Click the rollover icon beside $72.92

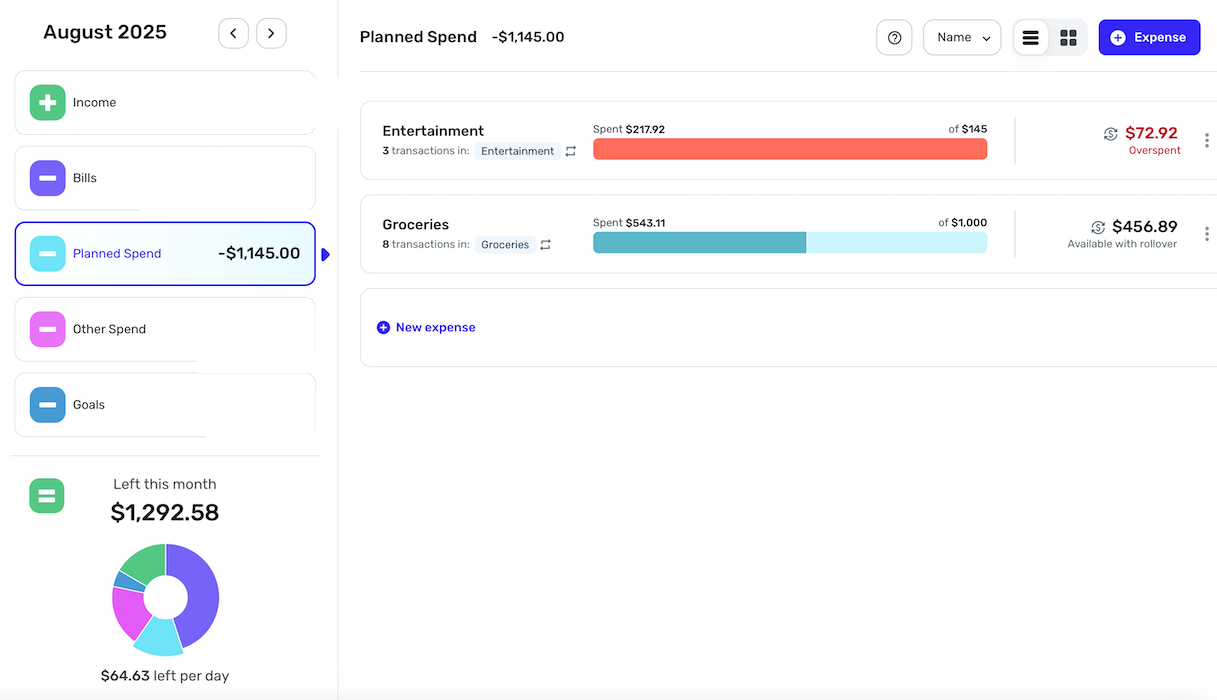tap(1110, 134)
